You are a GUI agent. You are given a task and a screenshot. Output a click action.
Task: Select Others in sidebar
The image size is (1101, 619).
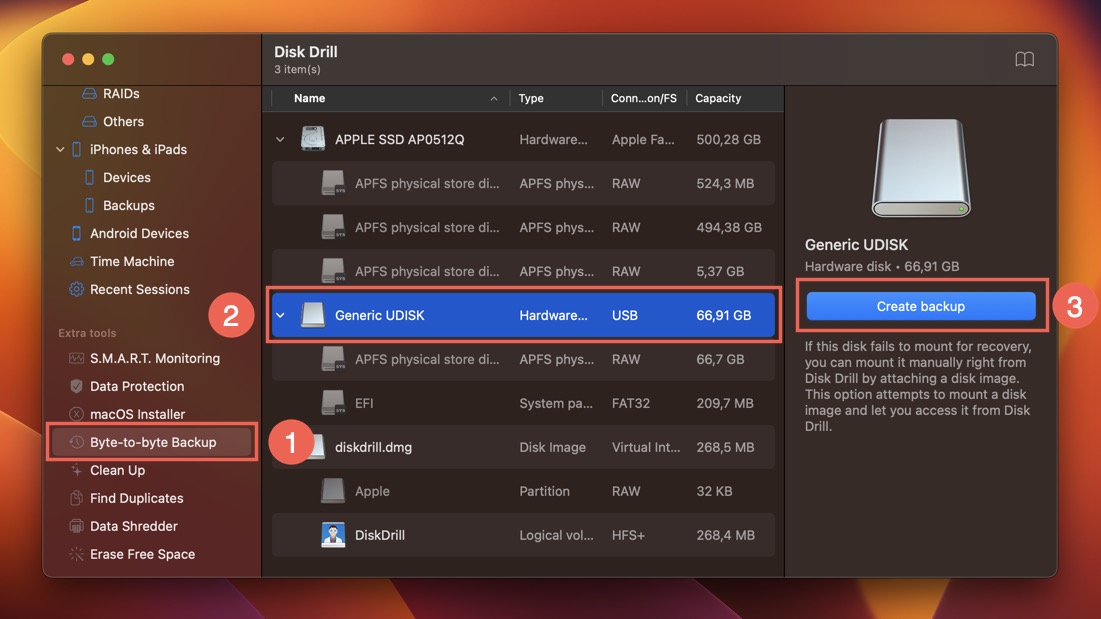coord(123,121)
